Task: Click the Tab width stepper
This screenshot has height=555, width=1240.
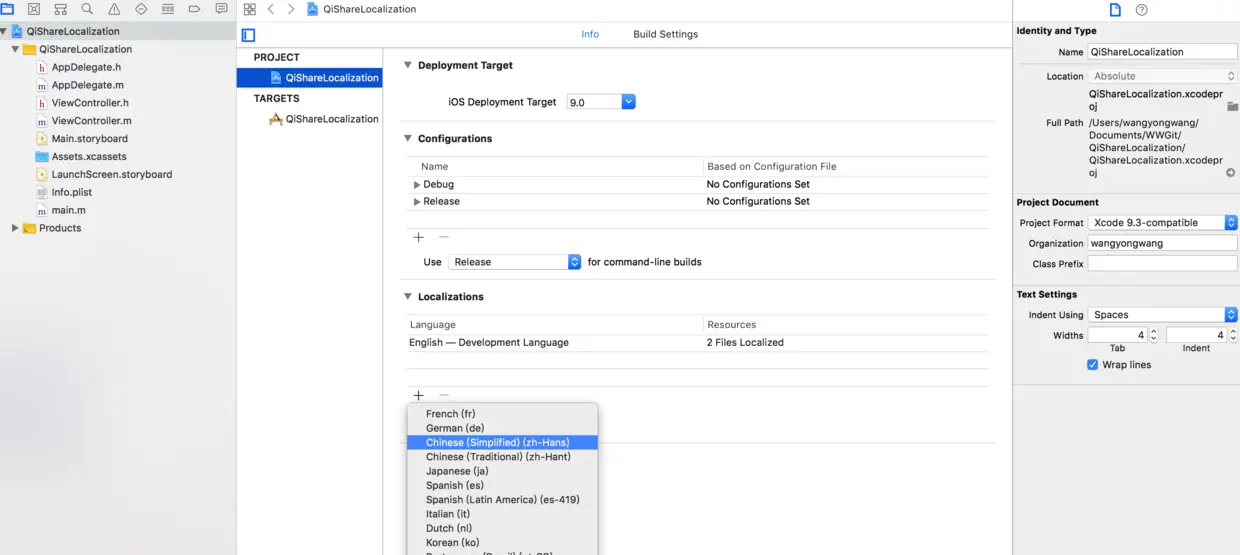Action: (1154, 336)
